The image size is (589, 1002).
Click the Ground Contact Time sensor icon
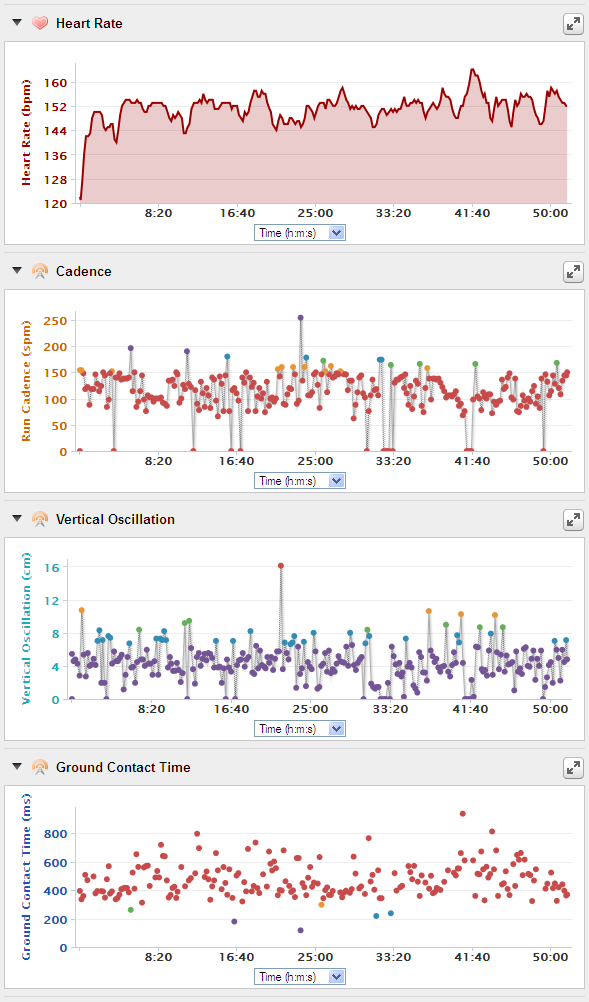[40, 767]
